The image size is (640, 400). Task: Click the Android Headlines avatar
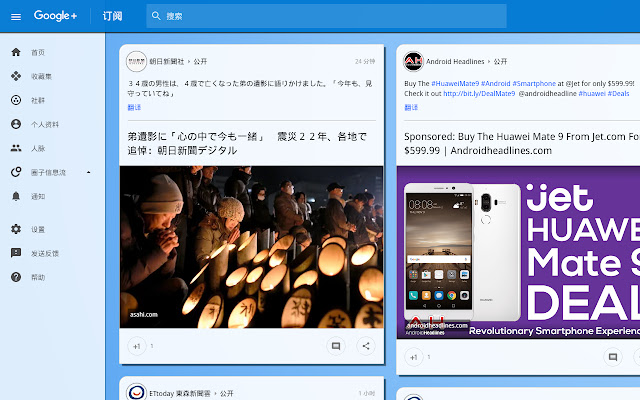pyautogui.click(x=413, y=61)
